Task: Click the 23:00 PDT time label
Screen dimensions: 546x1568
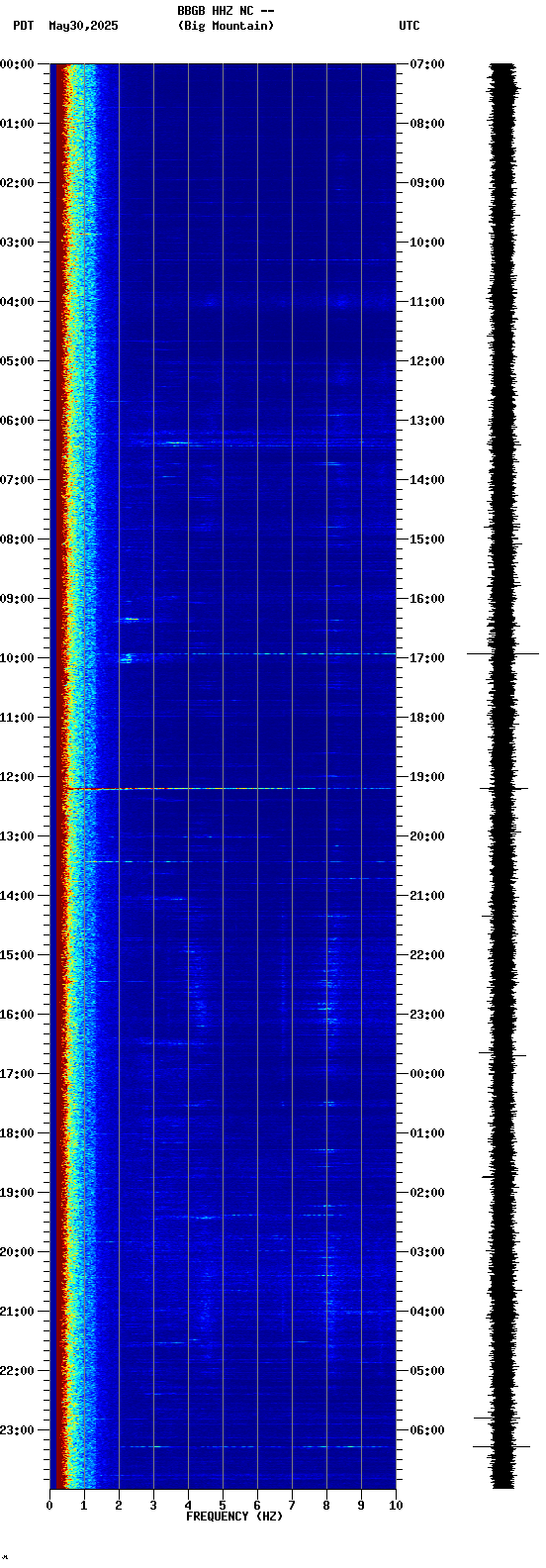Action: [18, 1430]
